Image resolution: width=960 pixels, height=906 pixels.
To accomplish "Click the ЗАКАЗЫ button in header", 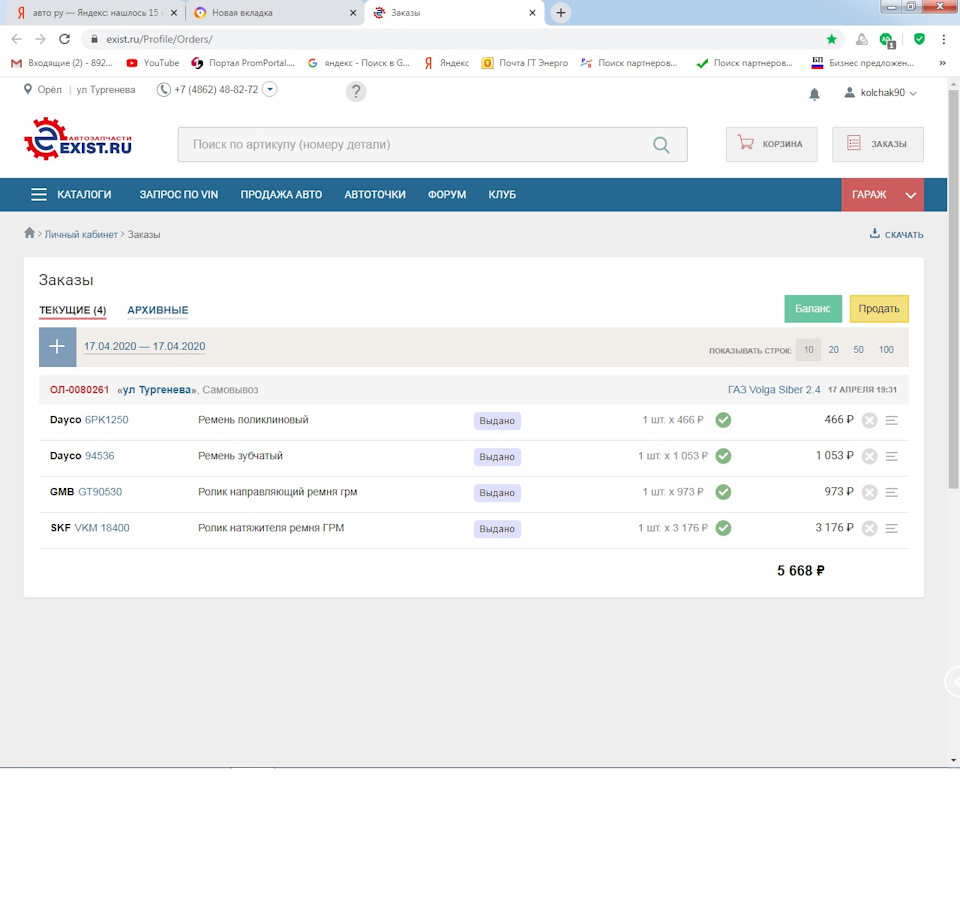I will pos(878,144).
